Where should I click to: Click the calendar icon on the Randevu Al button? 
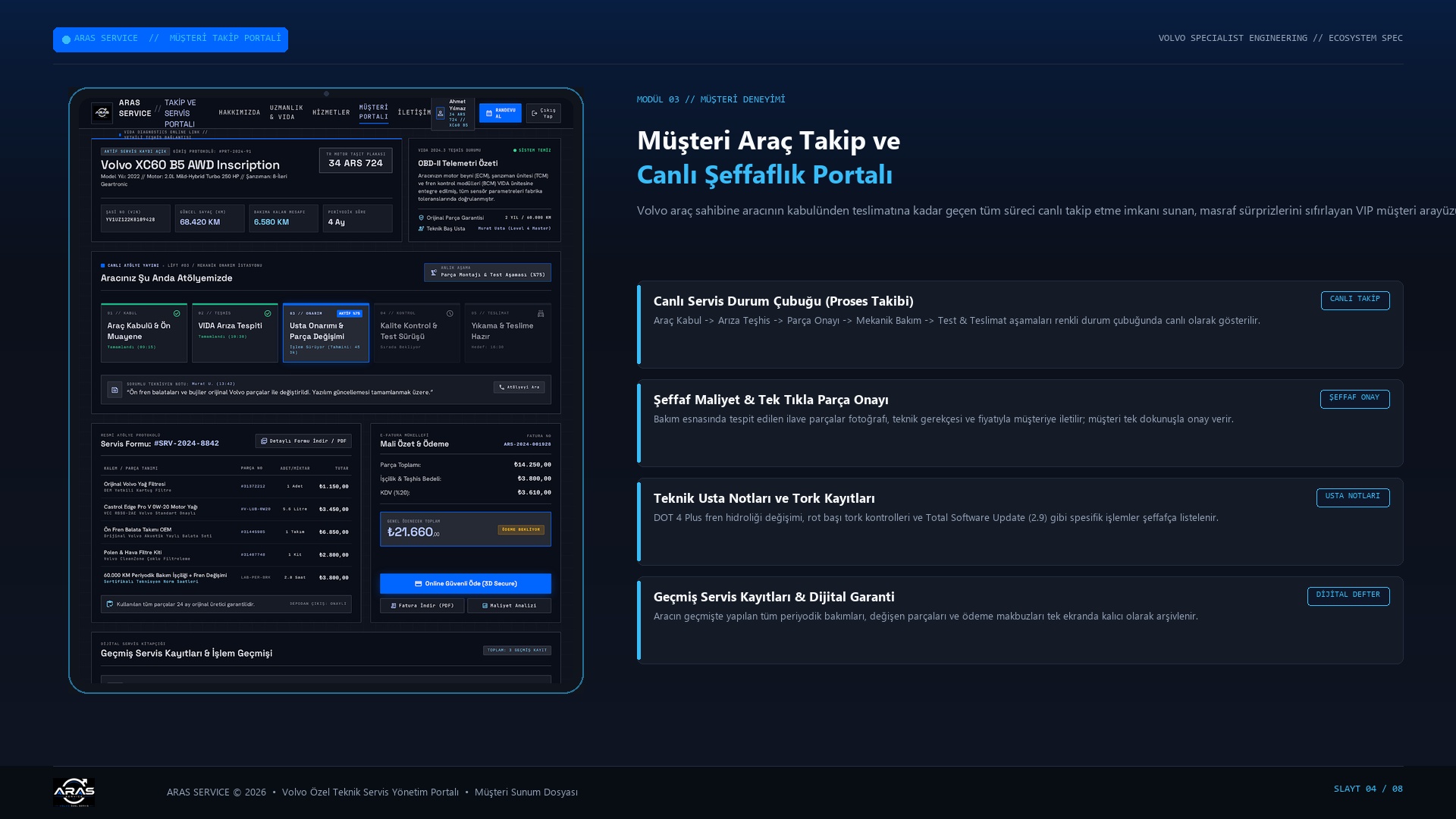(x=488, y=113)
